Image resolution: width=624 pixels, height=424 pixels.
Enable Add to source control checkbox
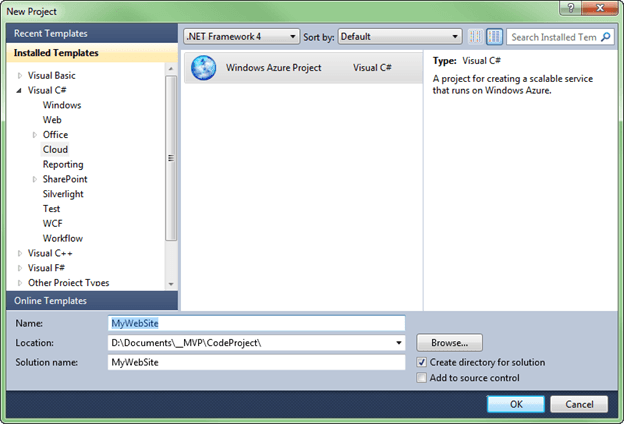pyautogui.click(x=422, y=378)
